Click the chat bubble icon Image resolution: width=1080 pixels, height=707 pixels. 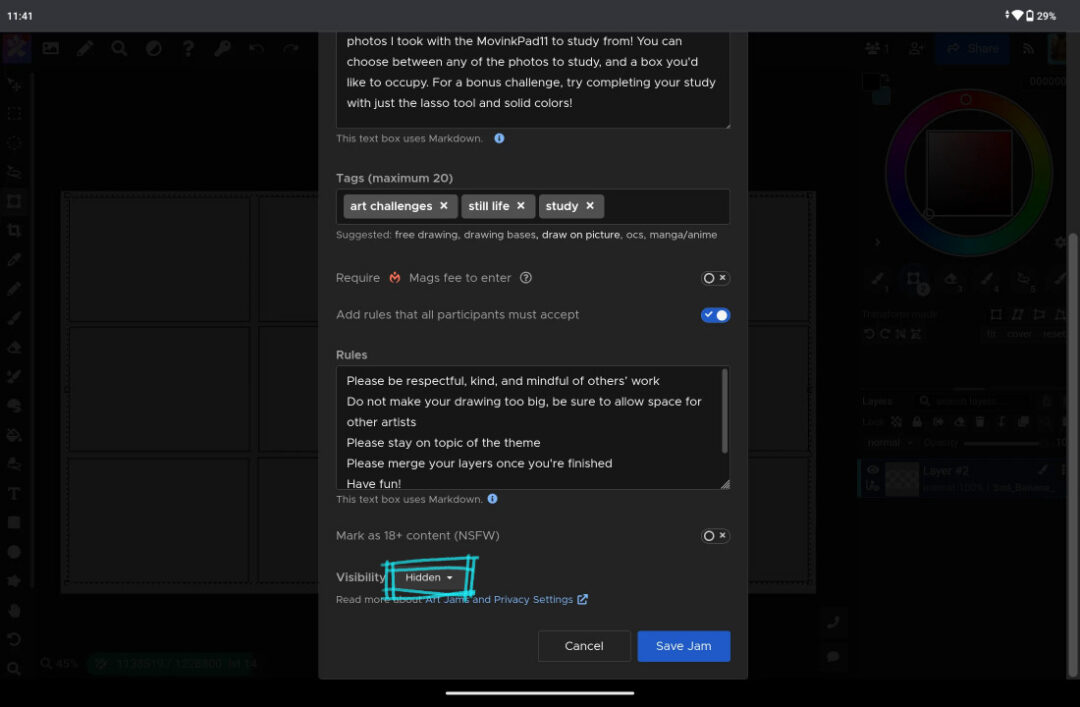click(x=833, y=656)
